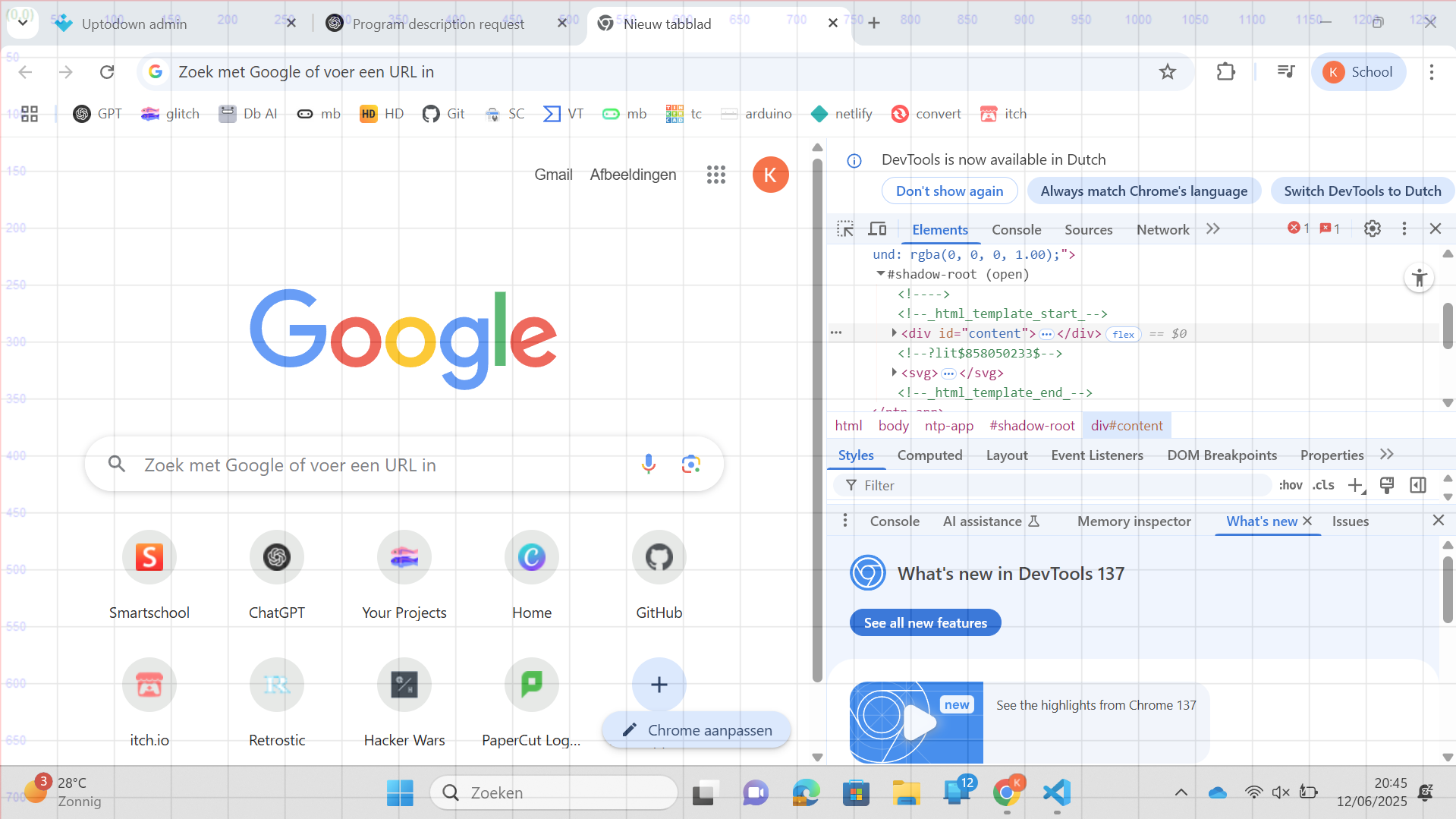
Task: Open the glitch bookmark
Action: [x=170, y=114]
